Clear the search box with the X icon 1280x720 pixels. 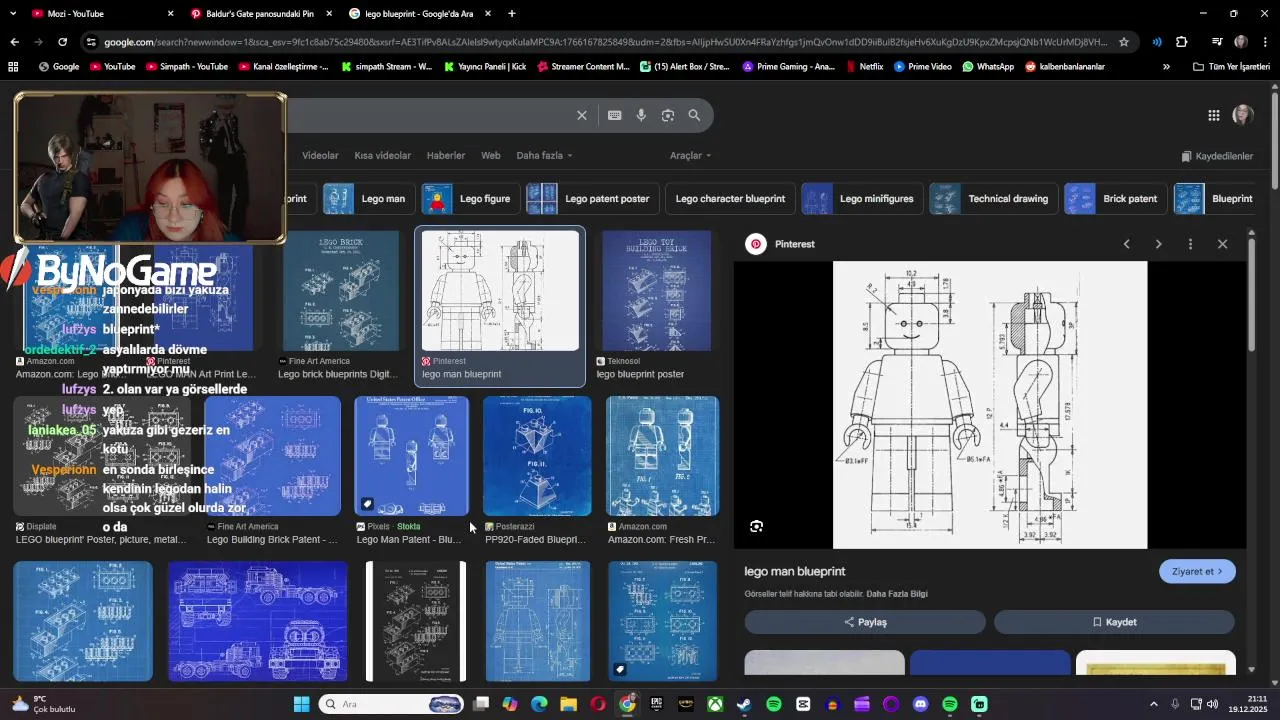point(582,115)
